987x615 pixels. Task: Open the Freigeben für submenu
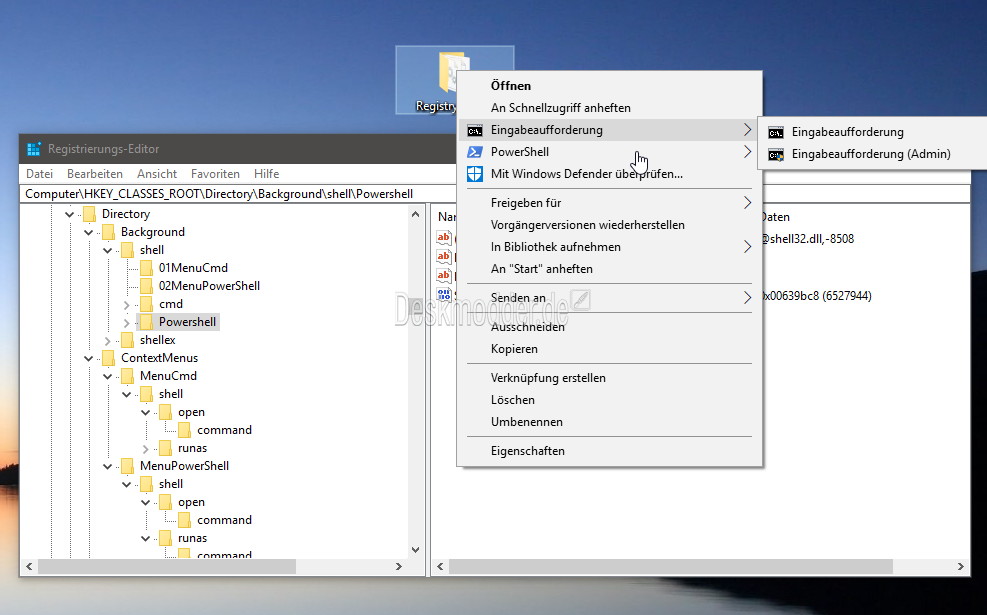[609, 203]
